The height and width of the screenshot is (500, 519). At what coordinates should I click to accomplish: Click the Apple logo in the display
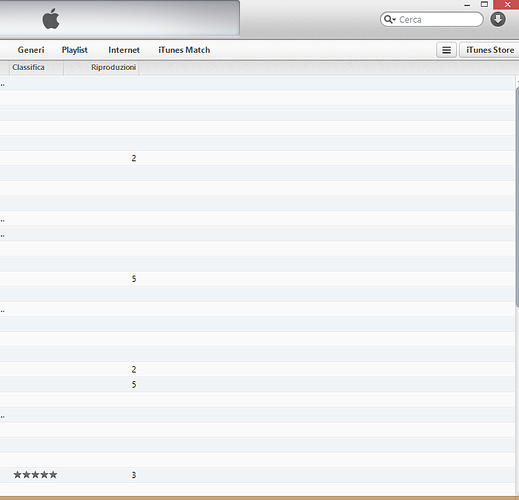[51, 19]
